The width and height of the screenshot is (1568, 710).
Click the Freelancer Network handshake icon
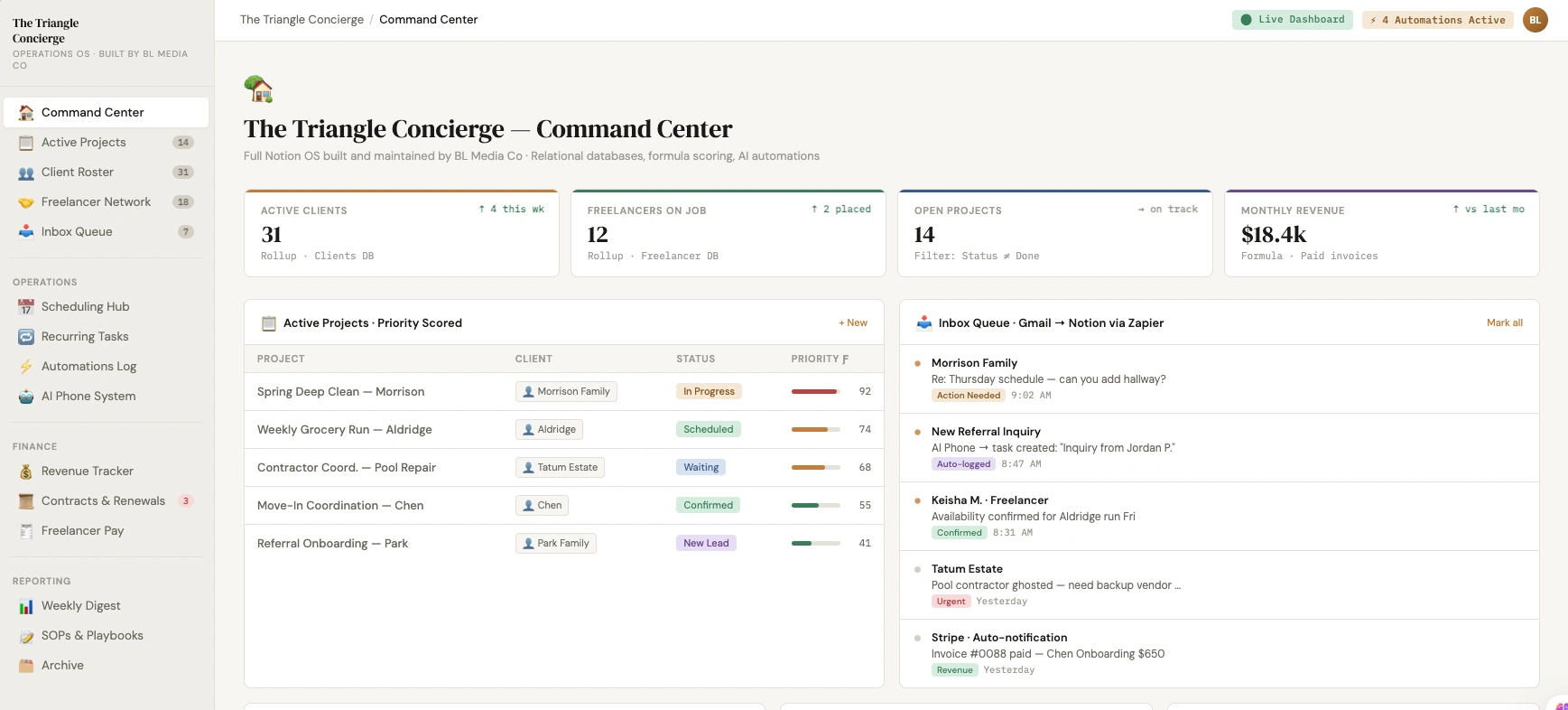click(x=26, y=202)
